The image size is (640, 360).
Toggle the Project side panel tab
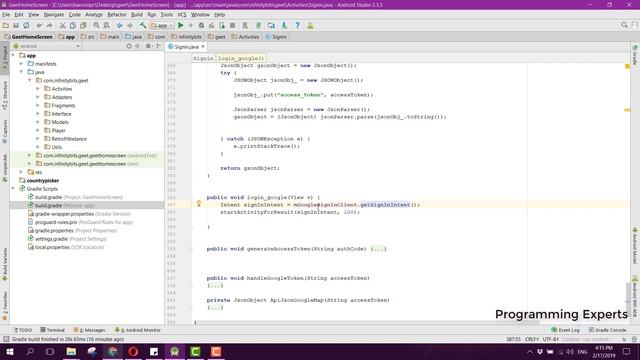pyautogui.click(x=5, y=59)
